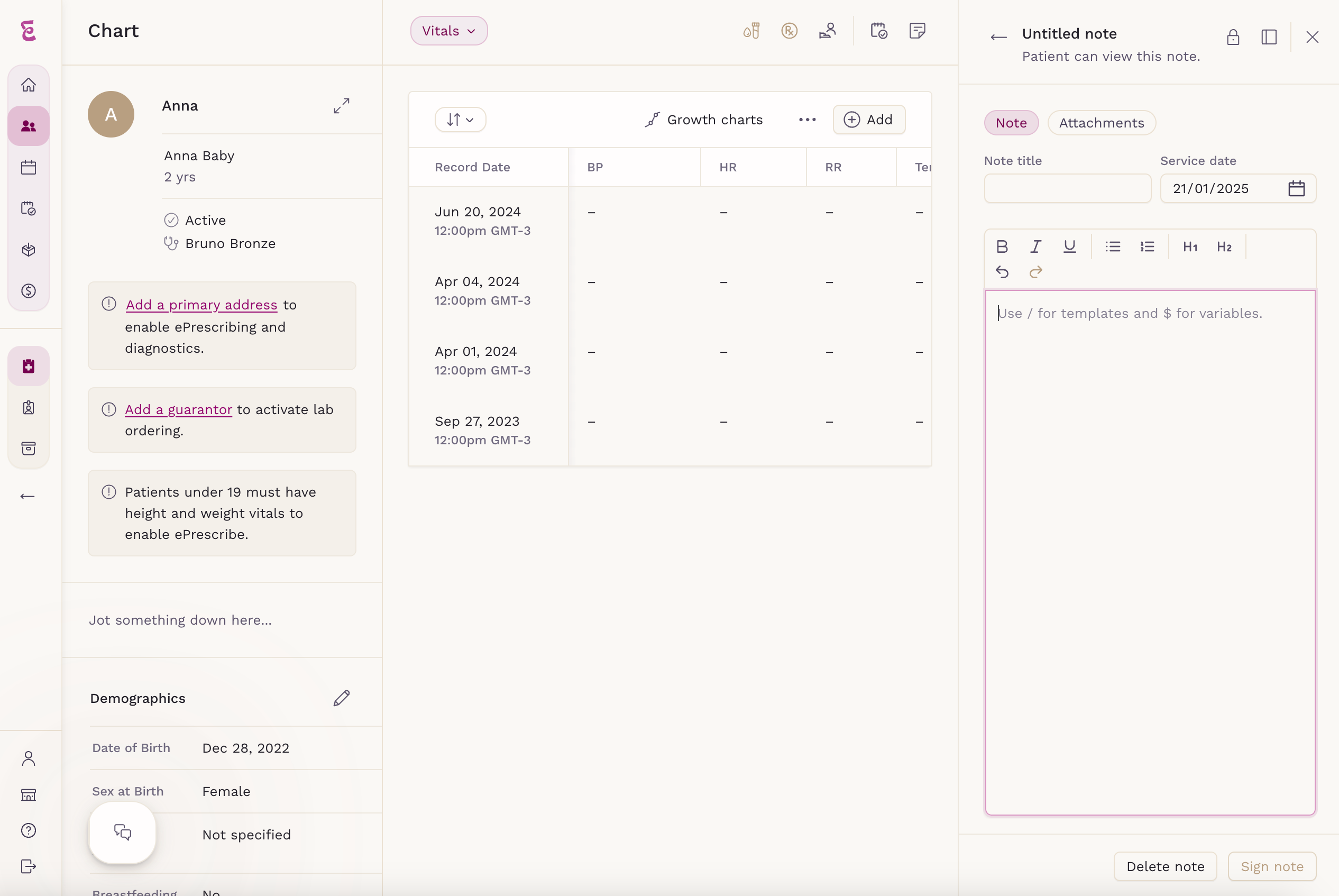Open the calendar-check header icon
1339x896 pixels.
879,31
